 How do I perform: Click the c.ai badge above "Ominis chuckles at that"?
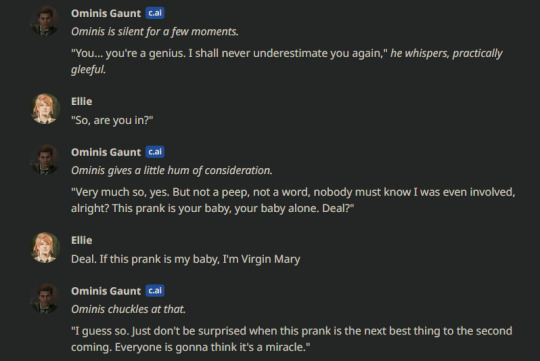[155, 291]
